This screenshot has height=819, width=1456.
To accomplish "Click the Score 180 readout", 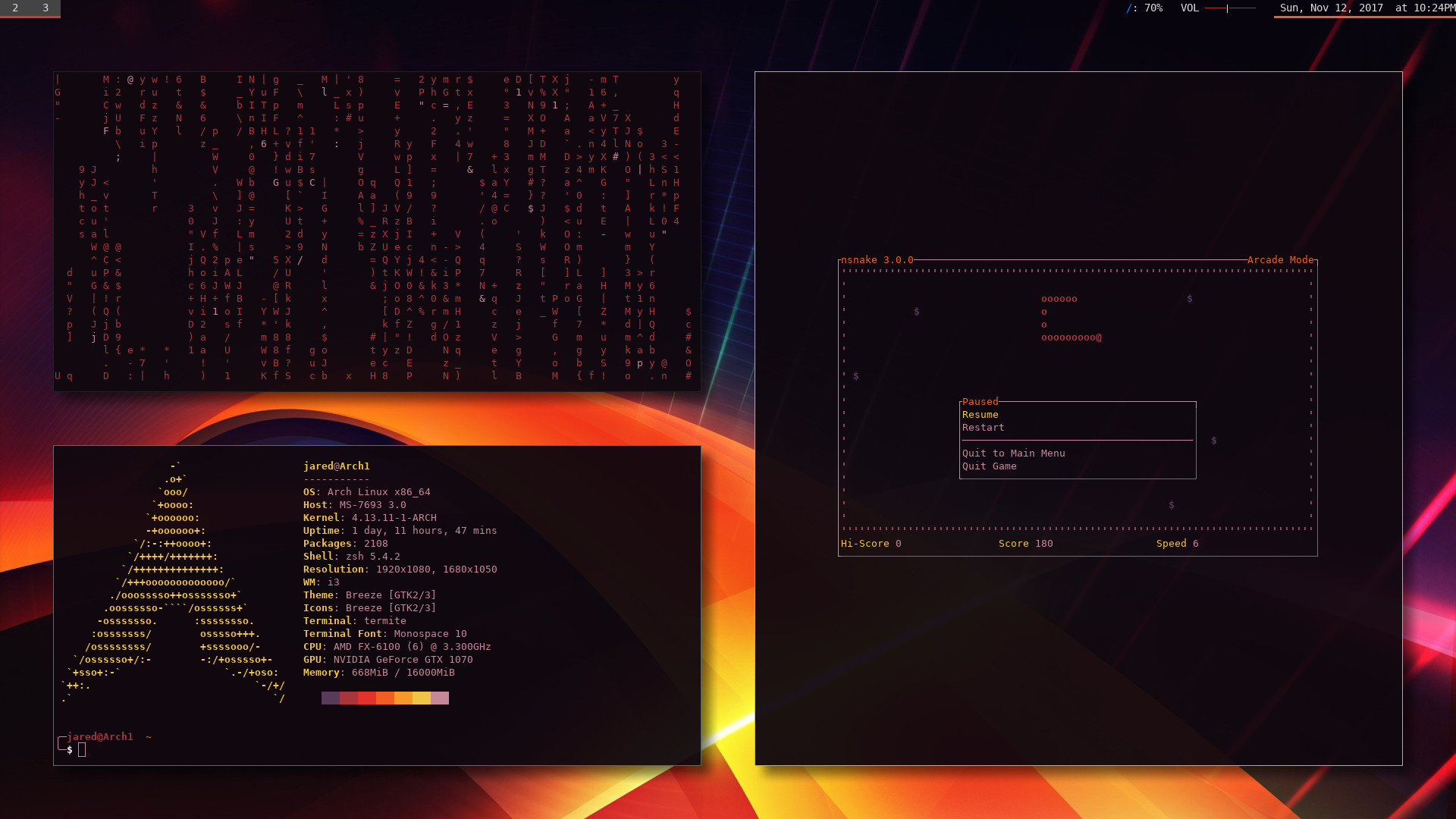I will click(1025, 544).
